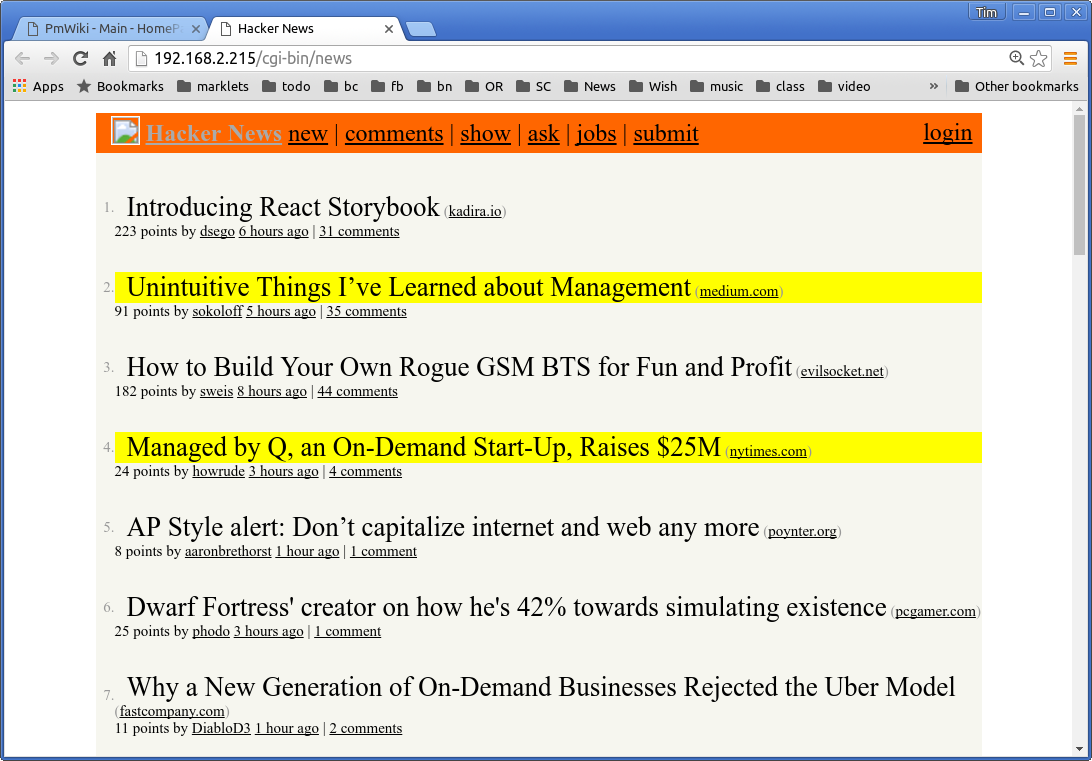
Task: Open the 'submit' navigation link
Action: (666, 133)
